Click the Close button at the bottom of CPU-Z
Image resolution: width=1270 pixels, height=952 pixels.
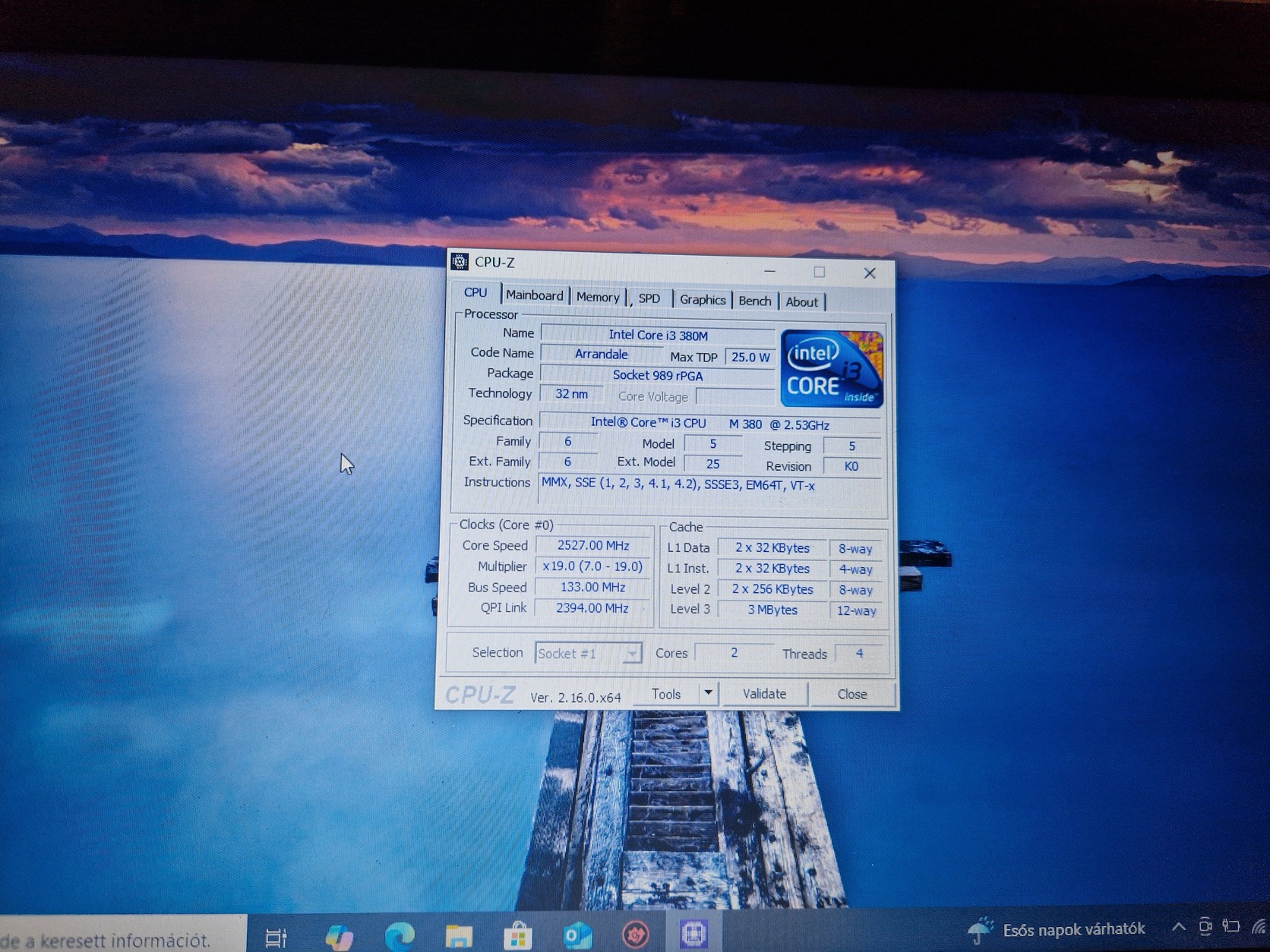point(852,694)
